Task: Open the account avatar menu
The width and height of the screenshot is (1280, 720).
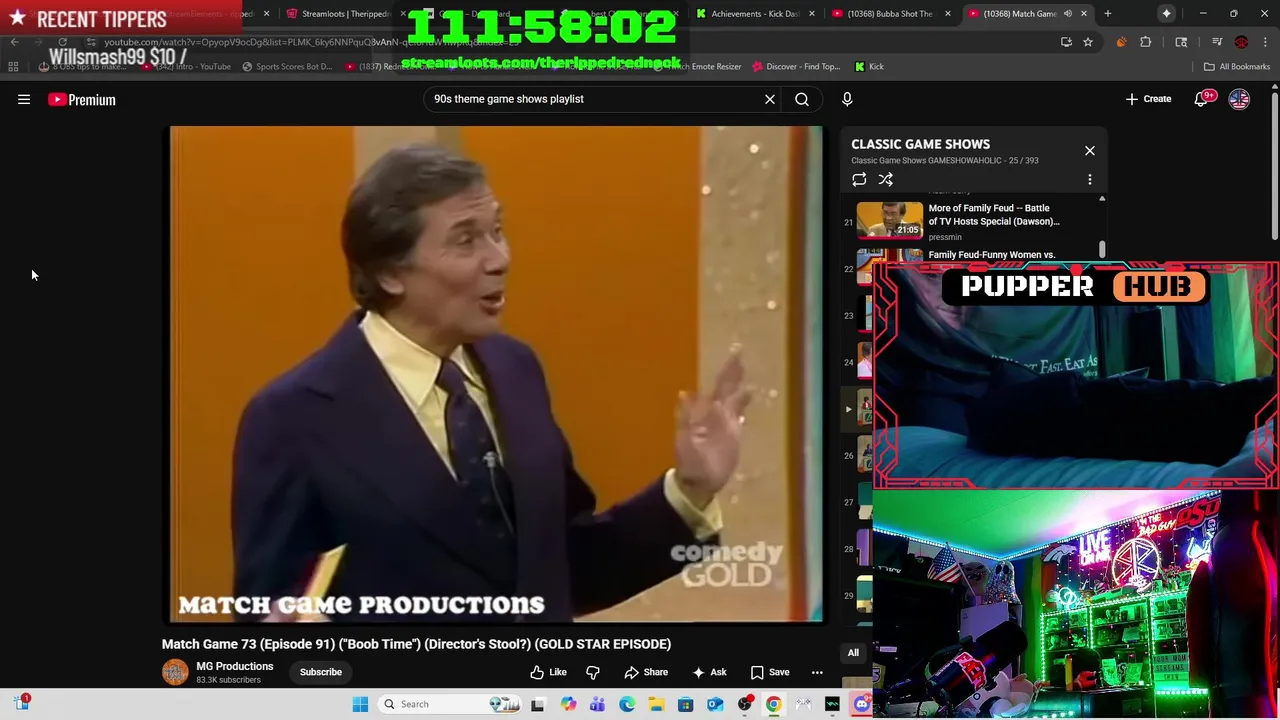Action: [x=1239, y=99]
